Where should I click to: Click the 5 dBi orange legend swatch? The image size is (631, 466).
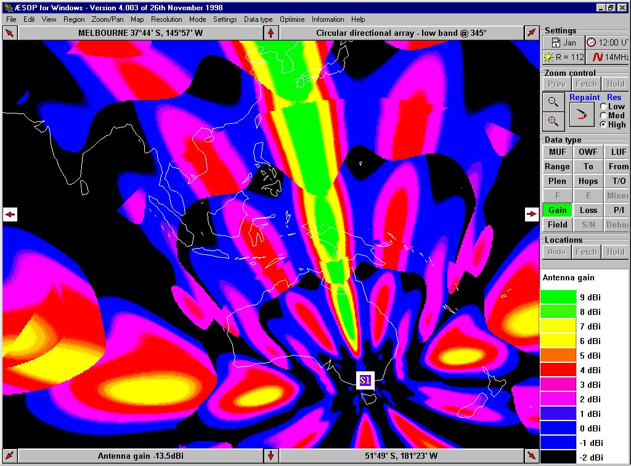point(558,355)
